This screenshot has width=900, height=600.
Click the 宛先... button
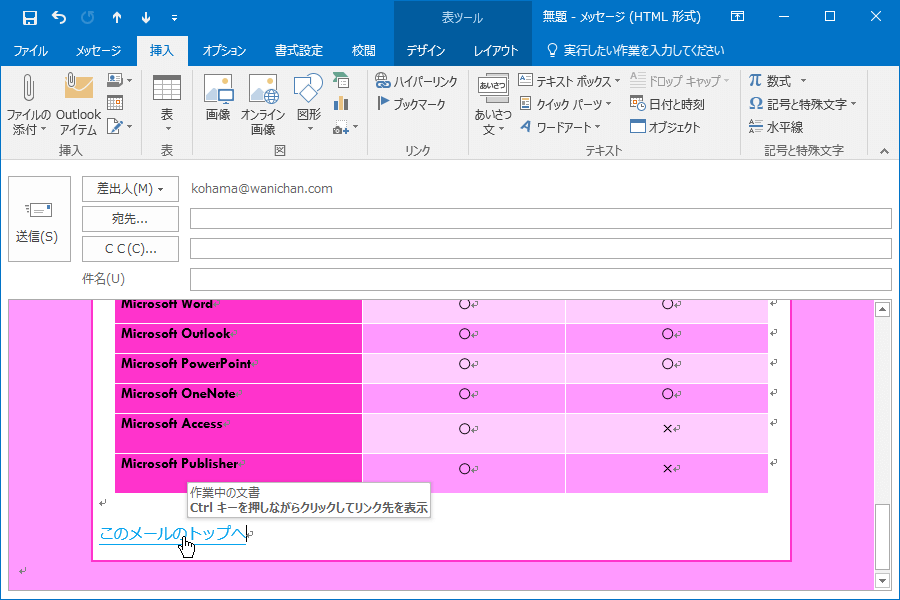130,219
